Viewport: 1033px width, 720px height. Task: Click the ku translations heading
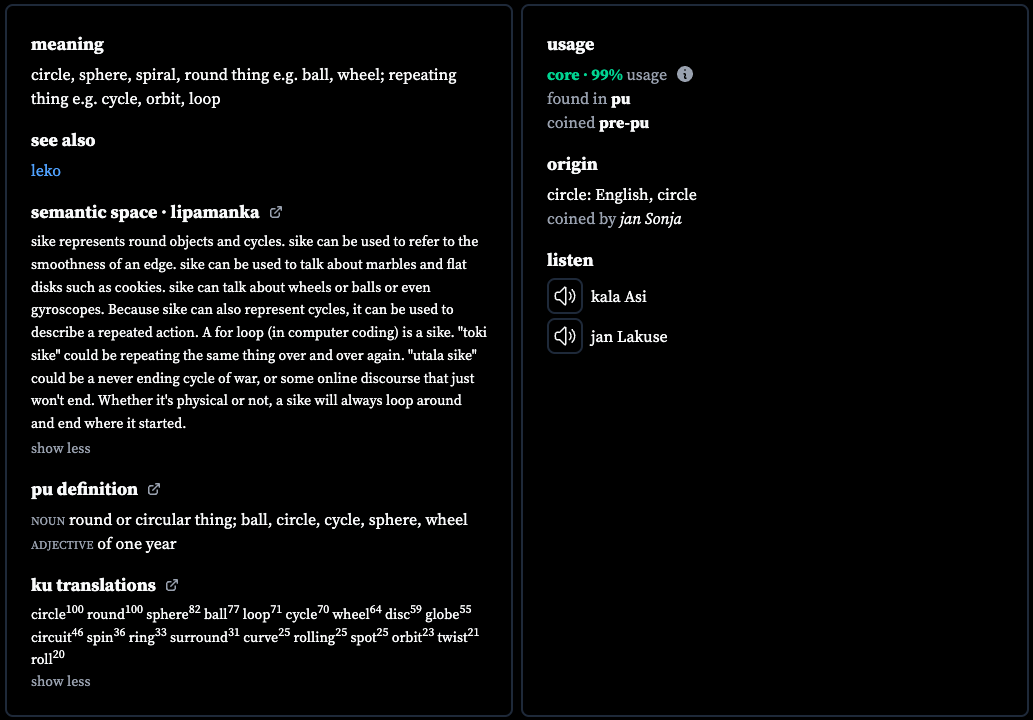point(93,585)
